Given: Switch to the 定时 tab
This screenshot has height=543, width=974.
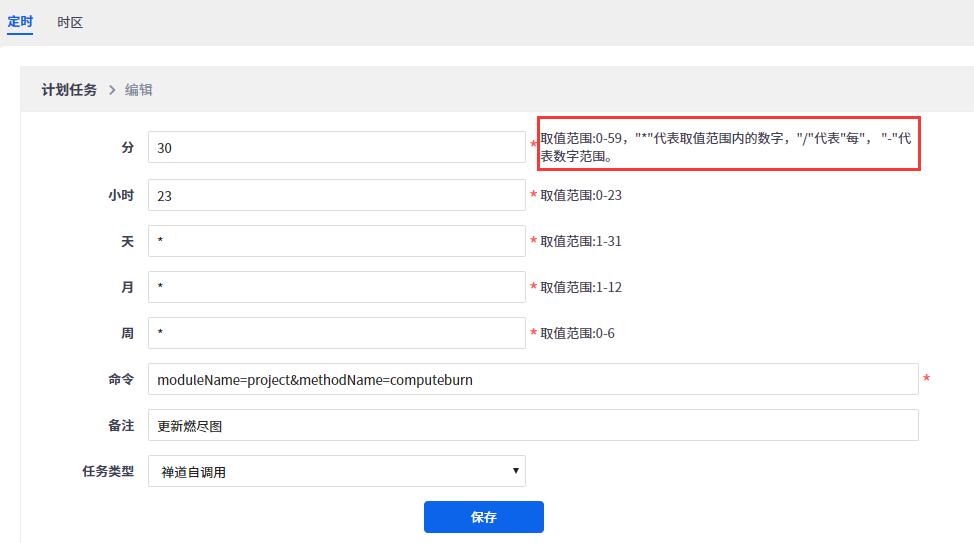Looking at the screenshot, I should point(20,22).
